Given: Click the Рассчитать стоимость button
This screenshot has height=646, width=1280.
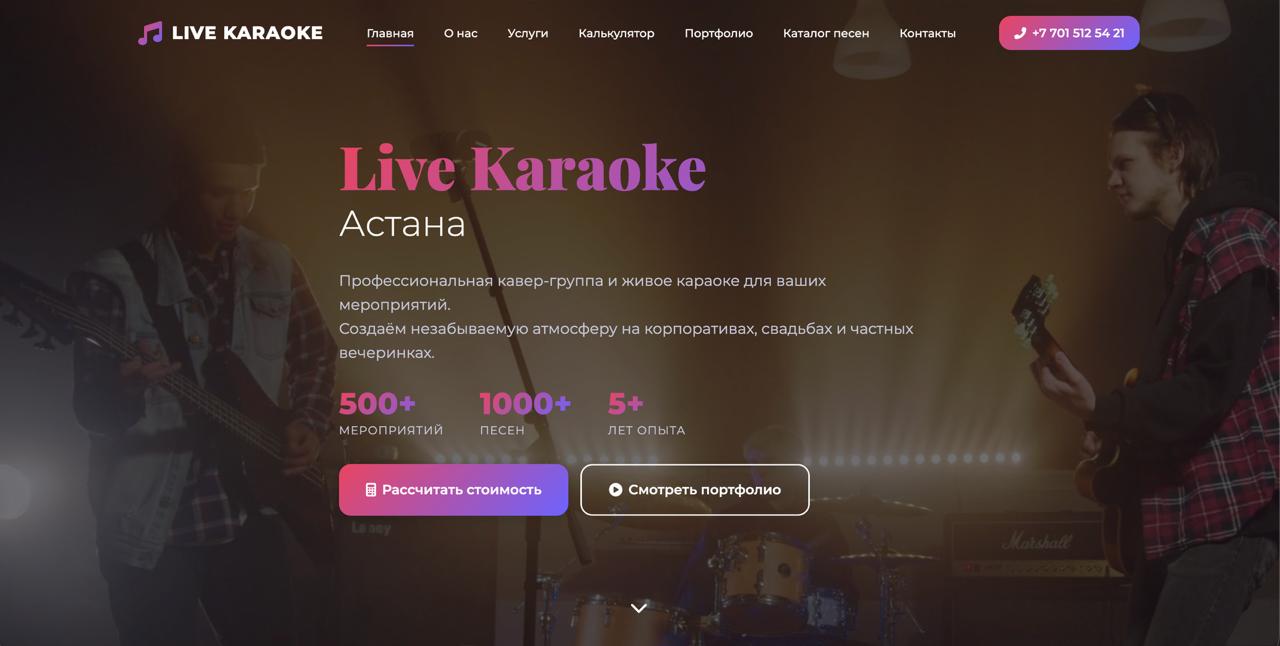Looking at the screenshot, I should click(453, 490).
